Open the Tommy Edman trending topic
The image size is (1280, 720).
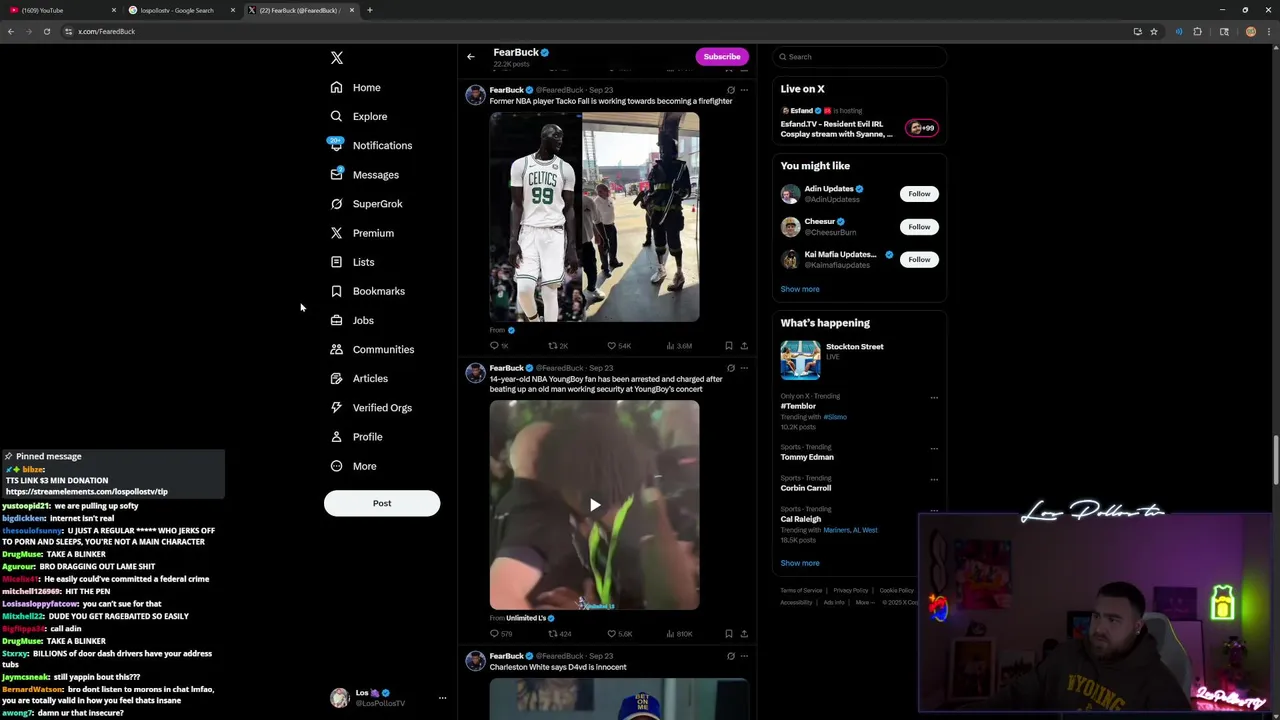(x=807, y=457)
